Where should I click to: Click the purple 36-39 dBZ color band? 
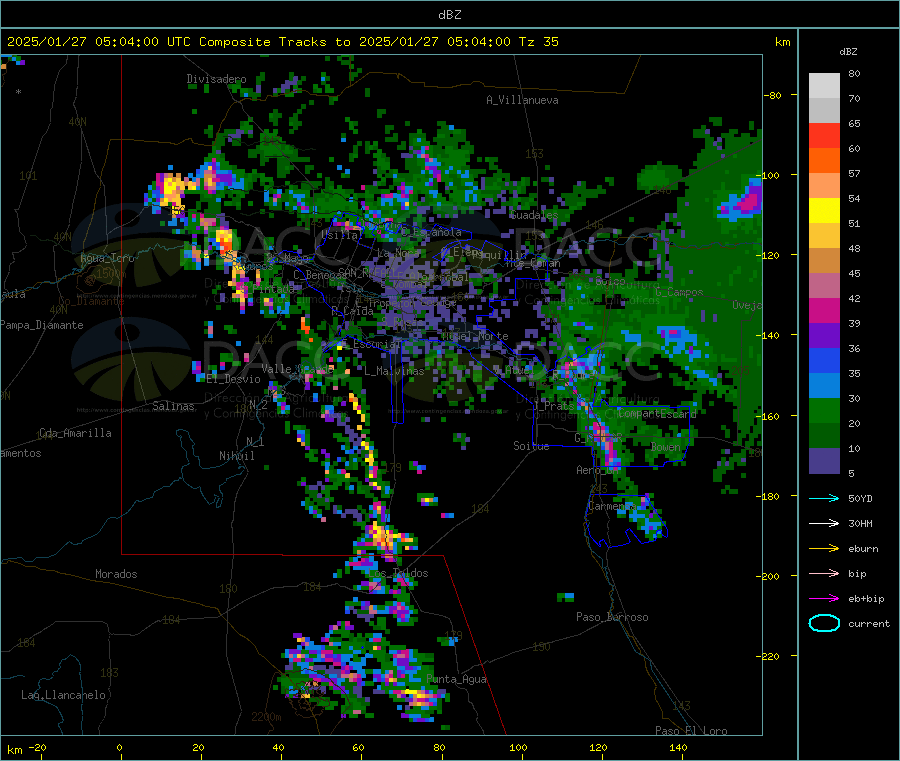824,336
